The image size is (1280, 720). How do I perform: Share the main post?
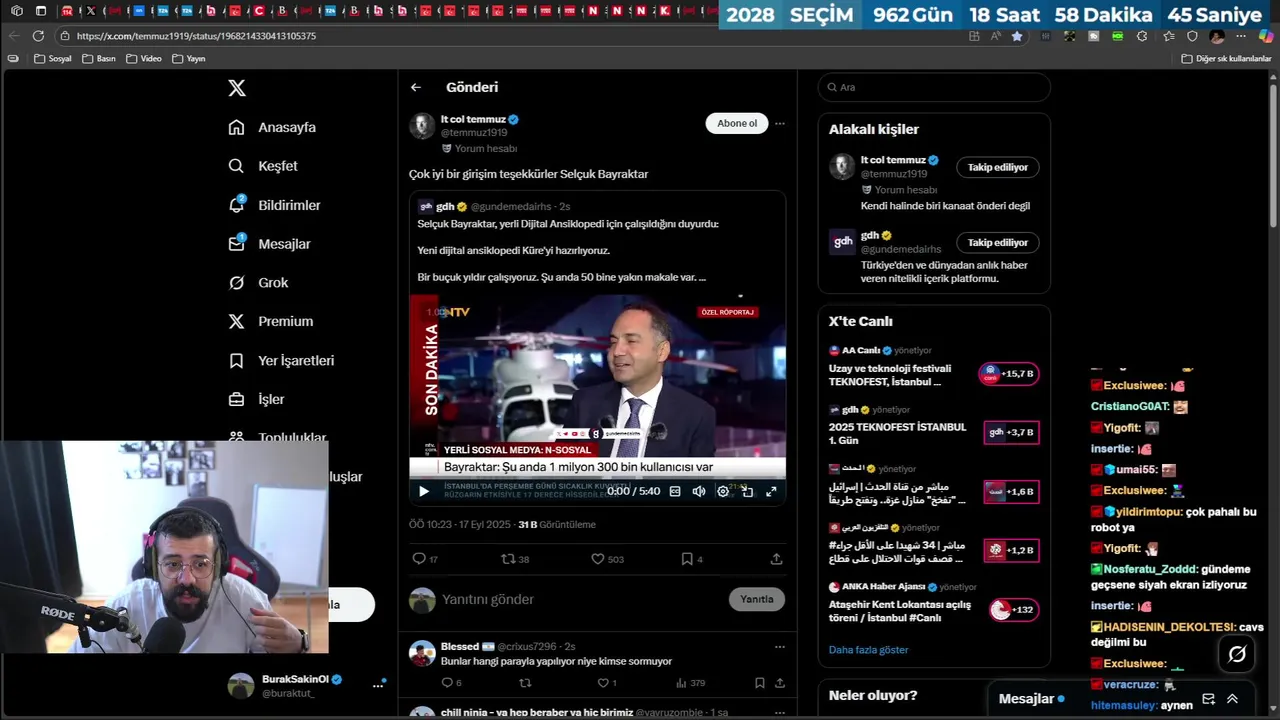[x=776, y=559]
